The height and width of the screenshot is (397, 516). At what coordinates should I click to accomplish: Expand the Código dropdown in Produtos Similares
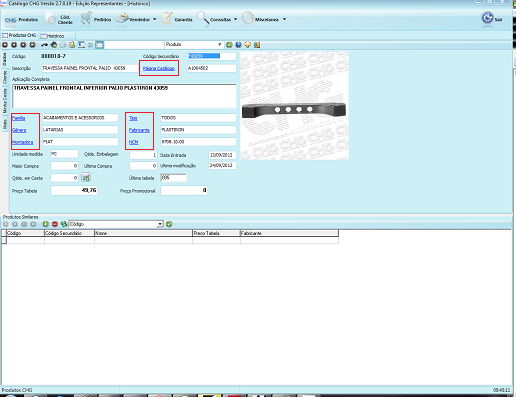pos(160,224)
